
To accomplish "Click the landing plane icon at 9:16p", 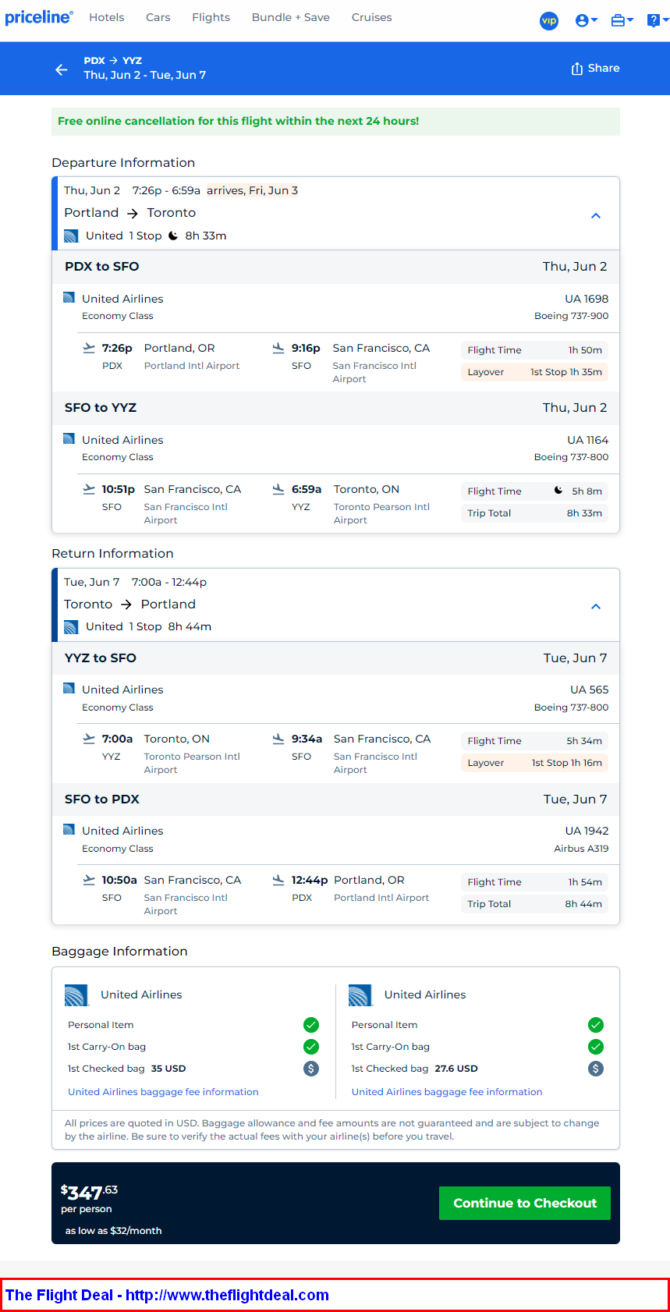I will click(279, 348).
